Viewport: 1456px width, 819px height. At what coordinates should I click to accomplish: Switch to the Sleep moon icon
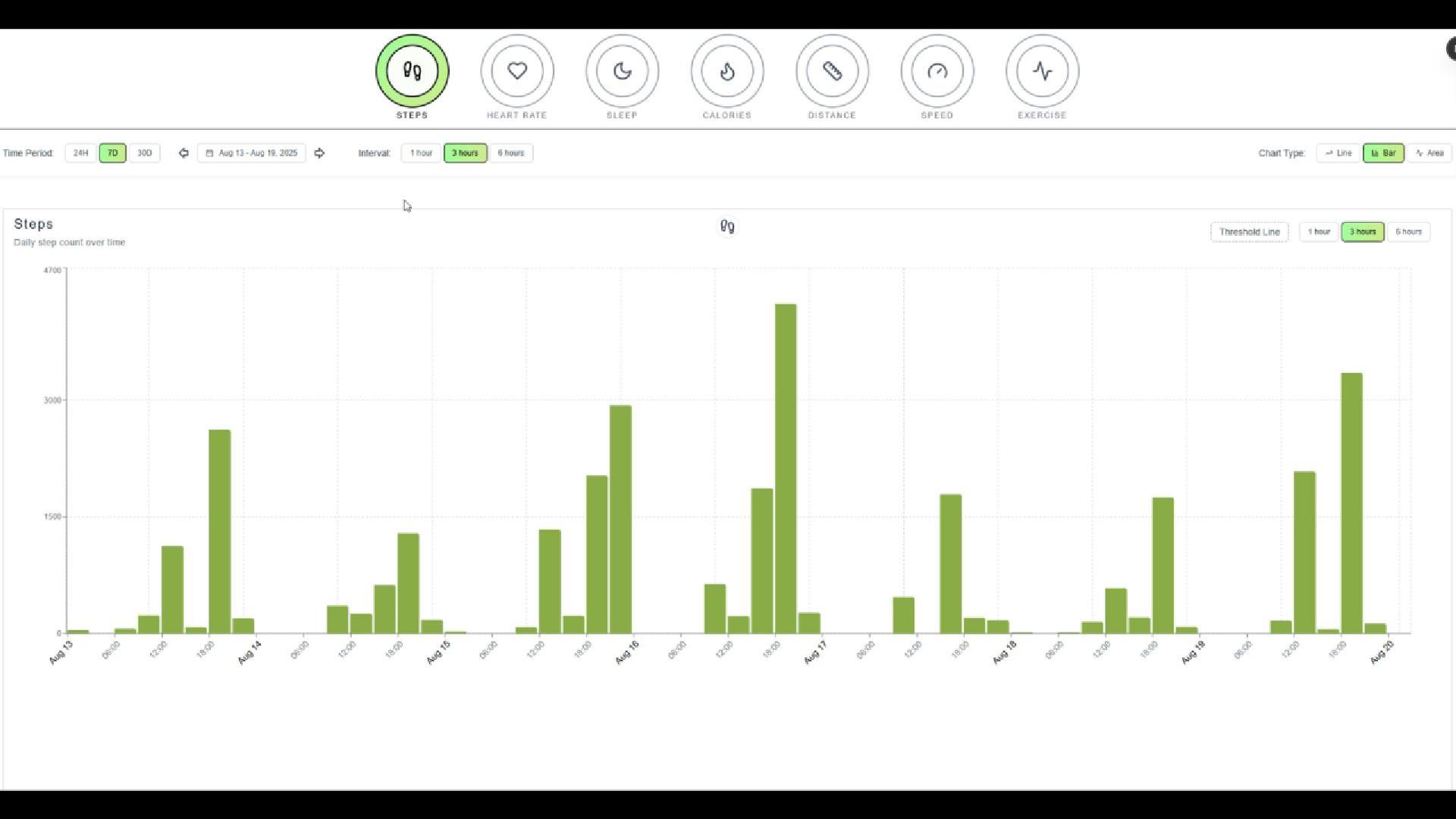(622, 71)
